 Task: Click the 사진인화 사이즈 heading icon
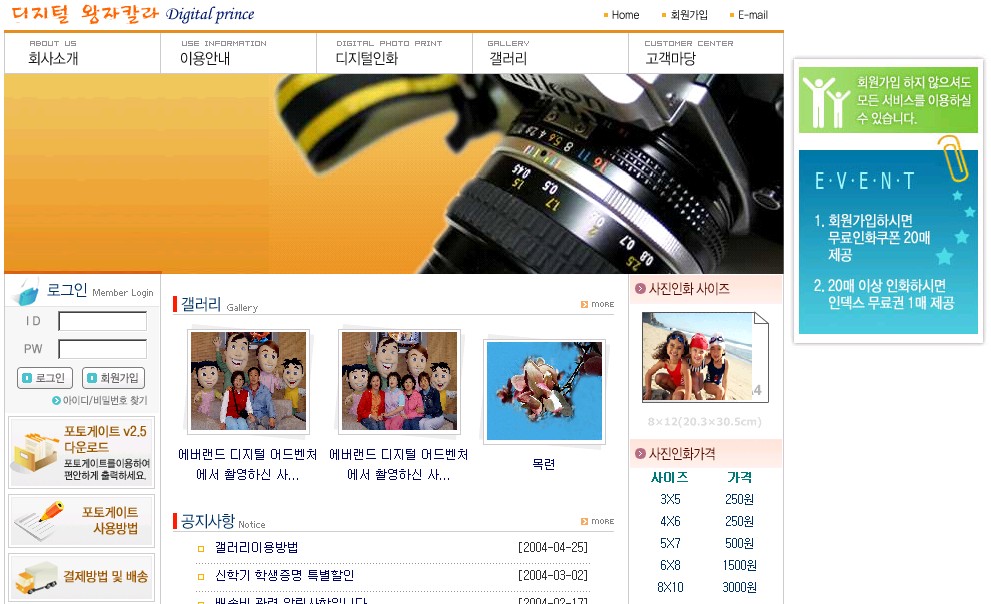point(640,289)
